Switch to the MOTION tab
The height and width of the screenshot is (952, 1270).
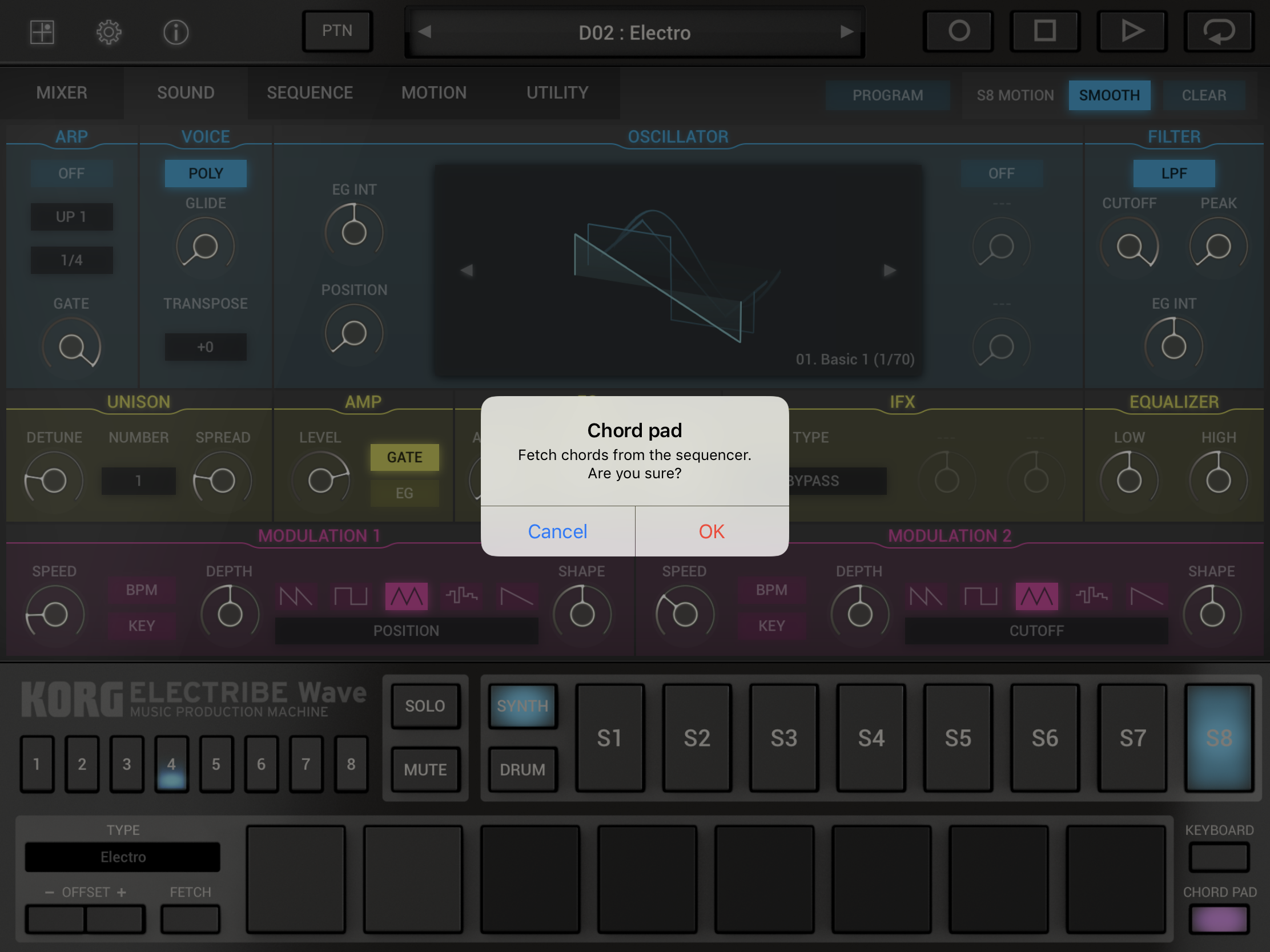(434, 93)
